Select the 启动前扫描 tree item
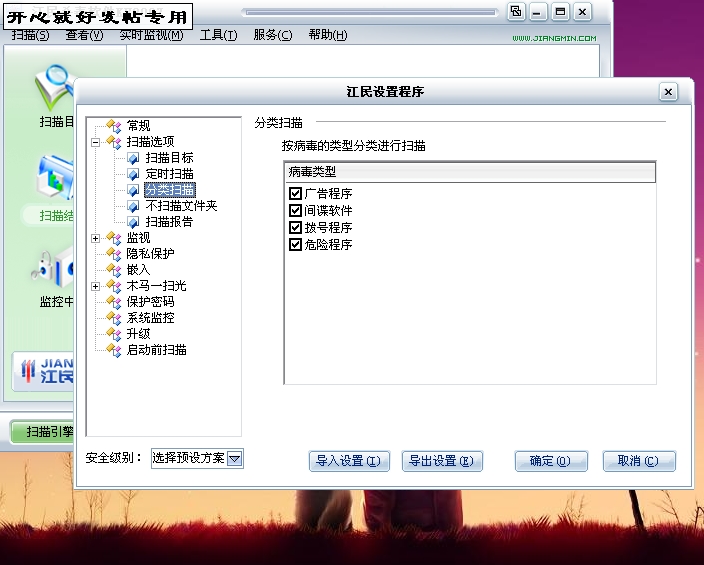 156,350
